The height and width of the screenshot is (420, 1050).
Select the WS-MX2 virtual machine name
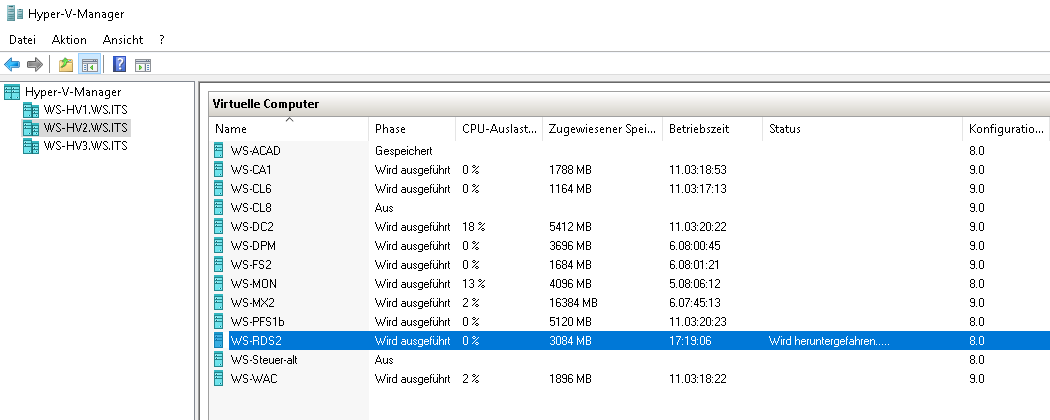[252, 303]
